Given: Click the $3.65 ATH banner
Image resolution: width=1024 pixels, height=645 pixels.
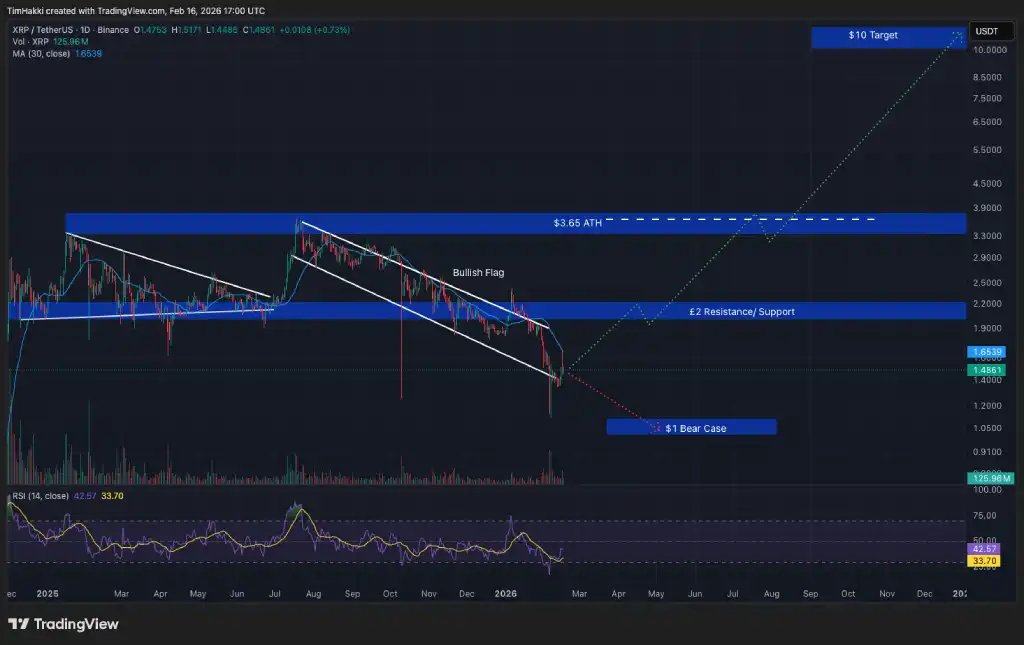Looking at the screenshot, I should click(580, 222).
